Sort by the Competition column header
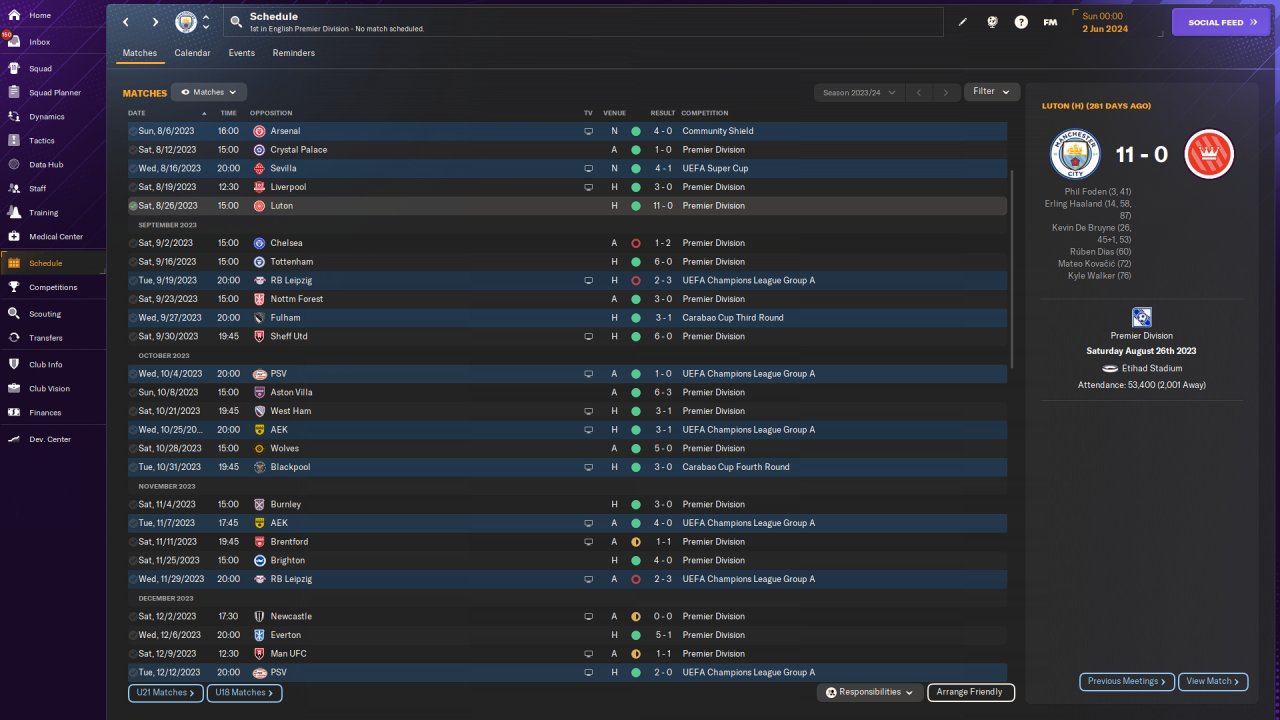The height and width of the screenshot is (720, 1280). (x=705, y=113)
